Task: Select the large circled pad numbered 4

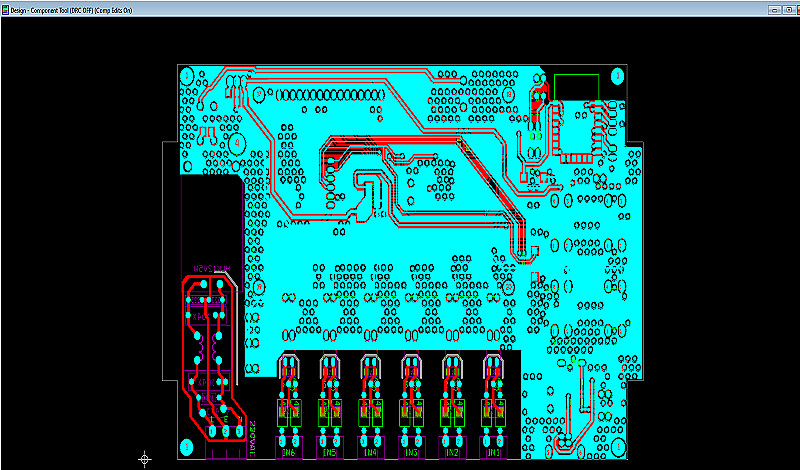Action: [x=236, y=144]
